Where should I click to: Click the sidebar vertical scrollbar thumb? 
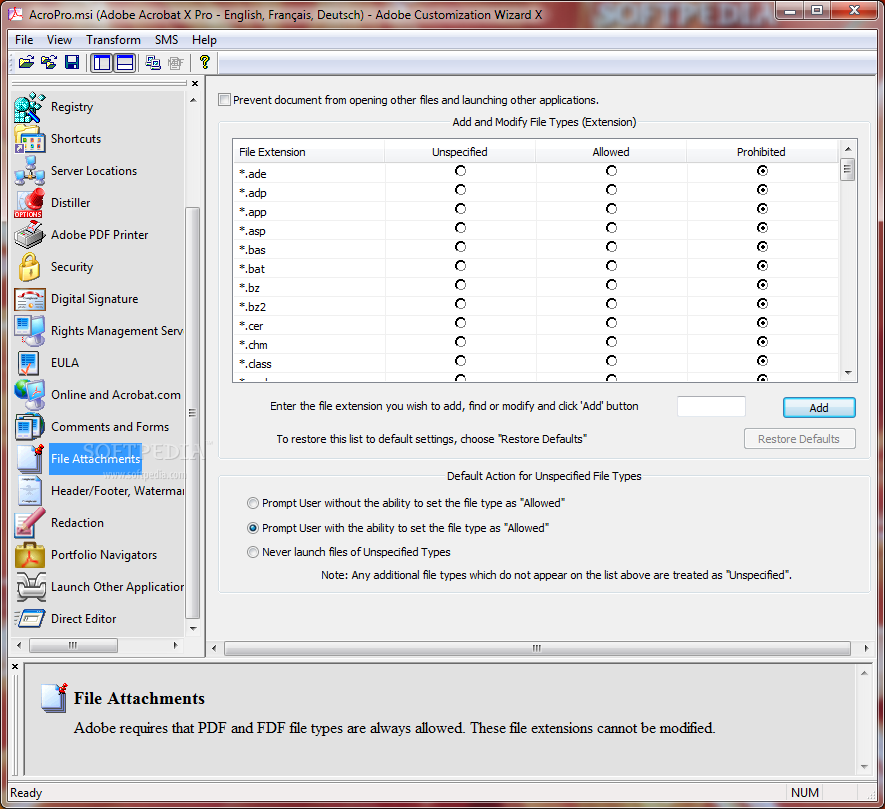click(192, 413)
